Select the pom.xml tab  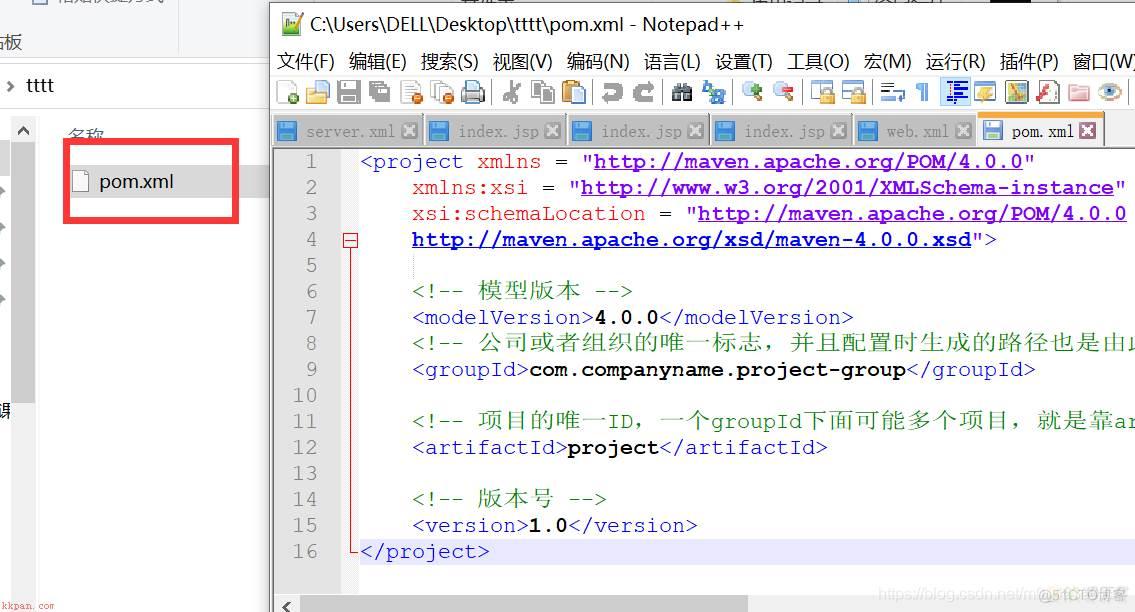click(1042, 131)
